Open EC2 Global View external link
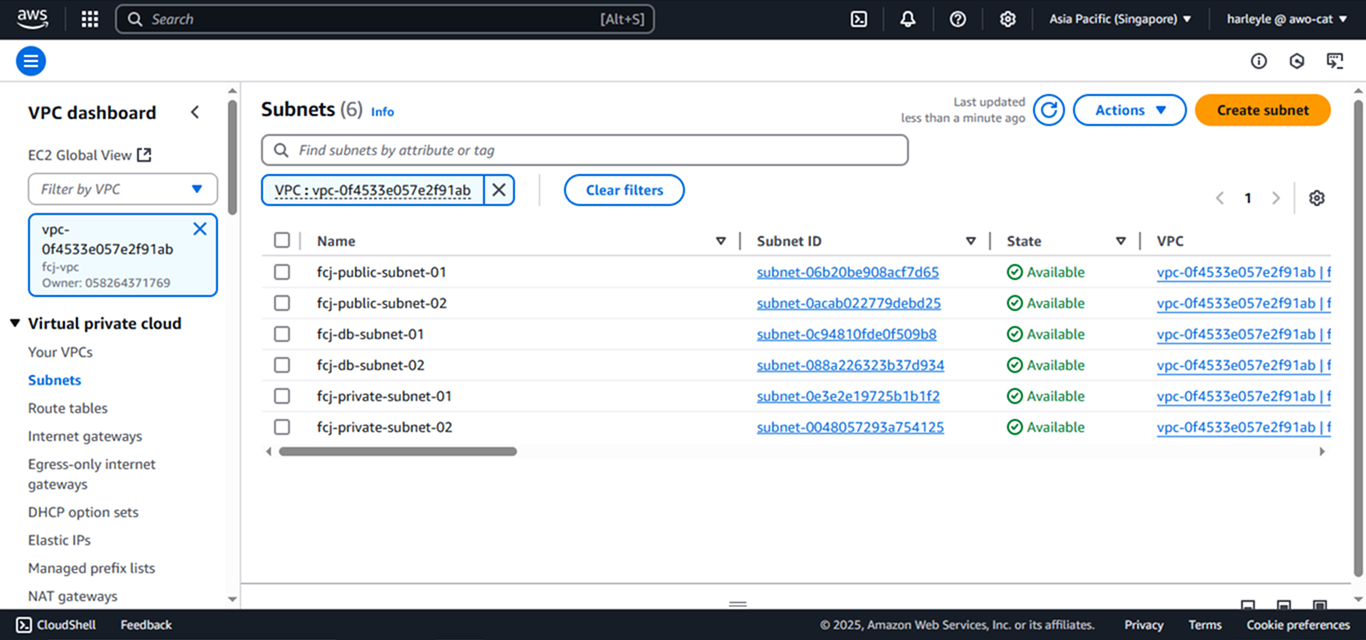This screenshot has height=640, width=1366. [90, 155]
